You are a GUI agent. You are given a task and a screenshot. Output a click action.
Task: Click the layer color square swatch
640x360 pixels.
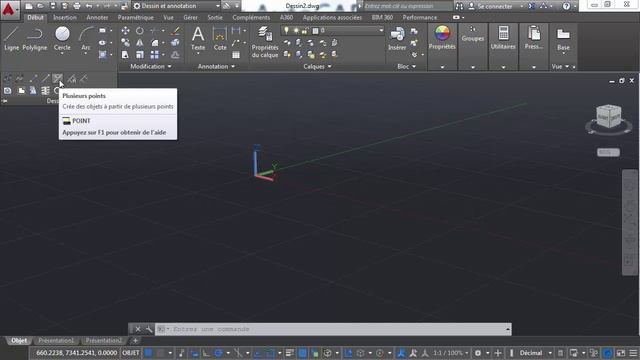click(315, 31)
